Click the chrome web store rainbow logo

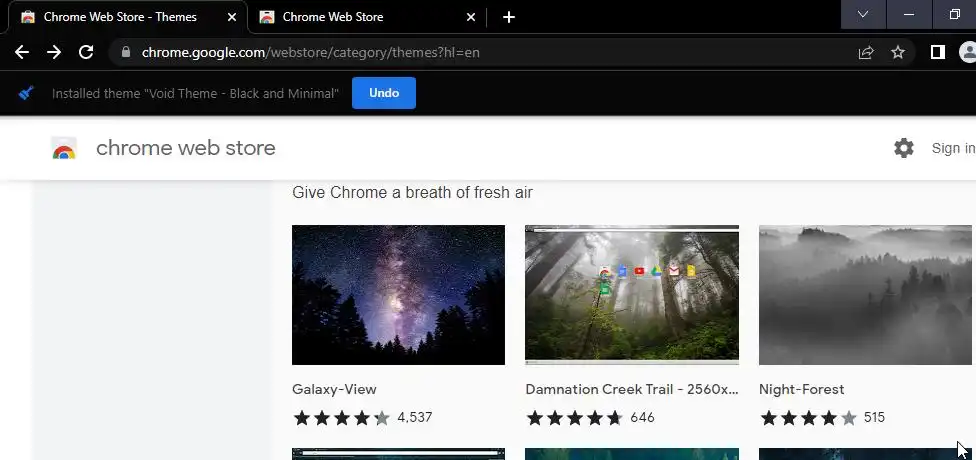click(x=64, y=149)
